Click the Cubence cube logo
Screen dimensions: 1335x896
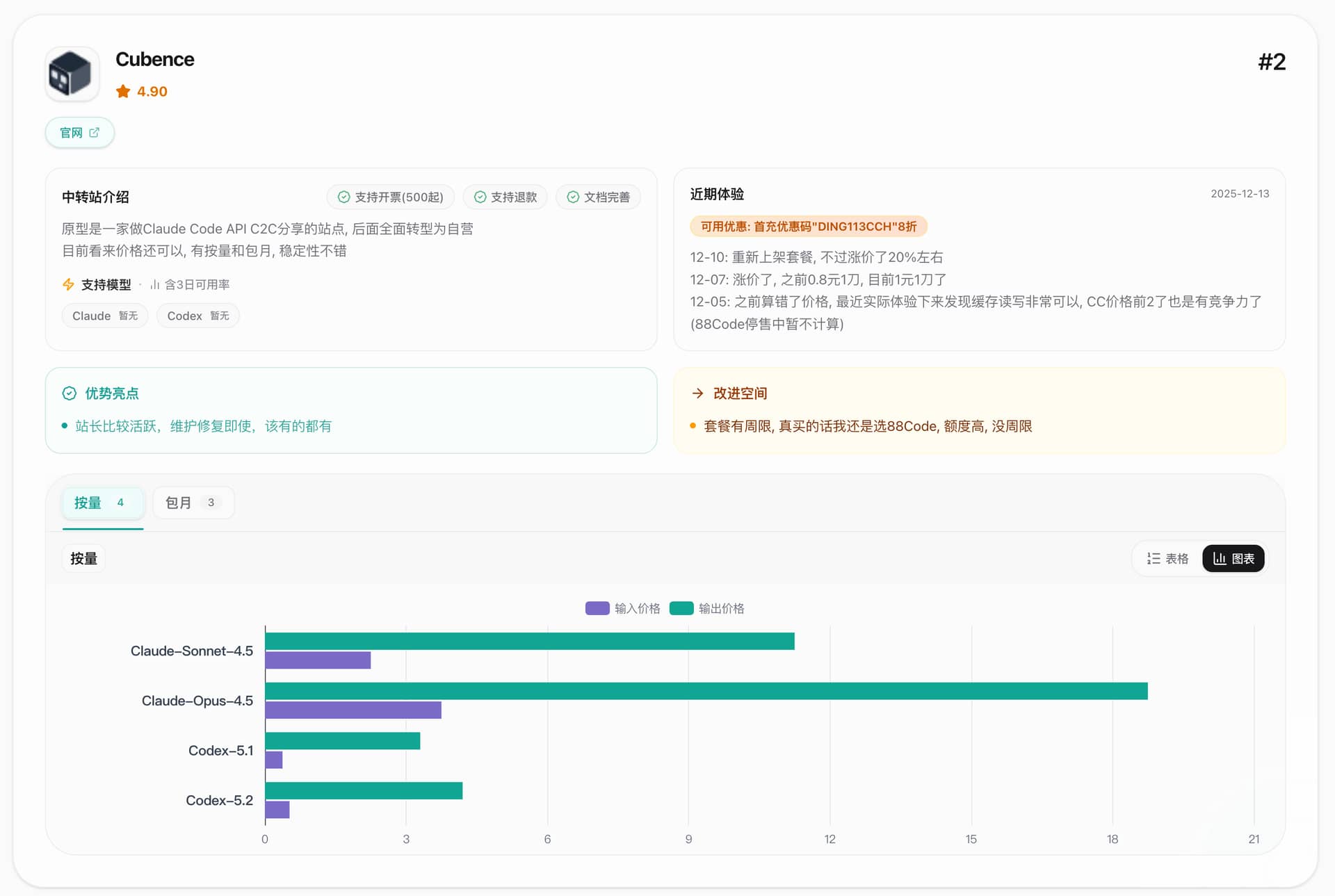coord(72,74)
